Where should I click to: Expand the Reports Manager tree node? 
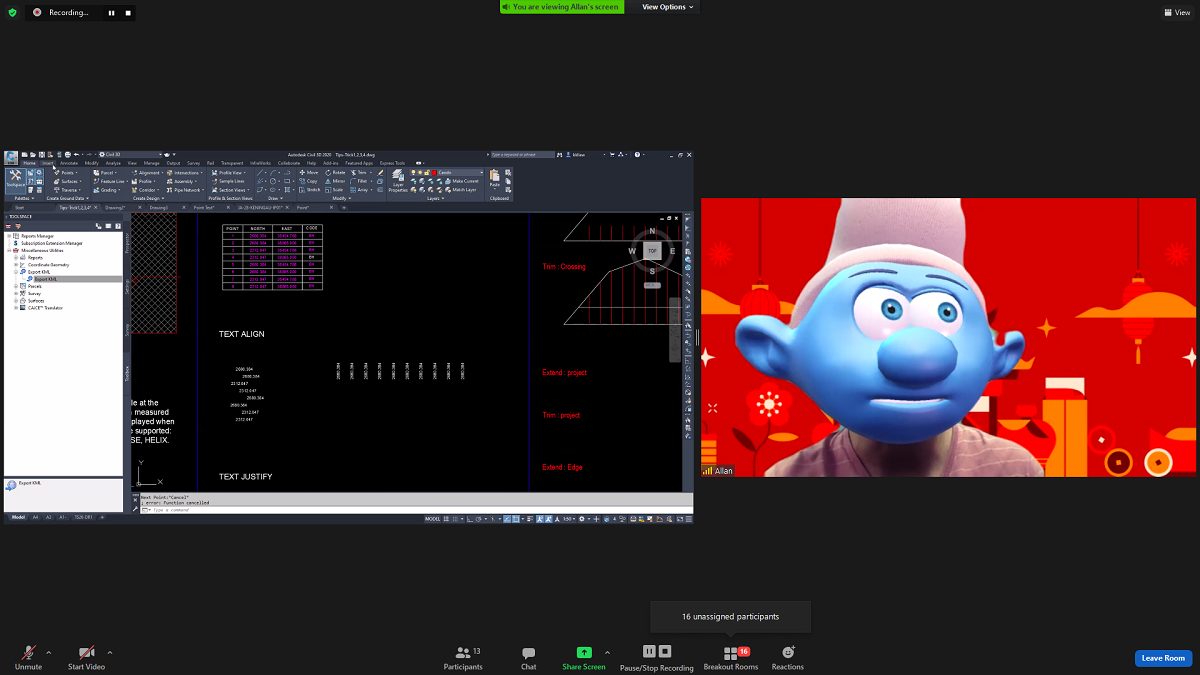[x=9, y=236]
